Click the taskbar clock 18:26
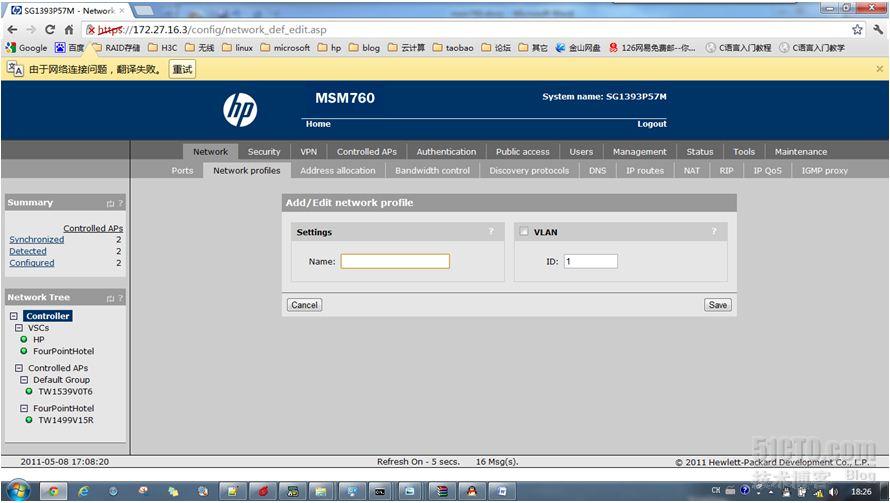This screenshot has width=890, height=503. [860, 492]
